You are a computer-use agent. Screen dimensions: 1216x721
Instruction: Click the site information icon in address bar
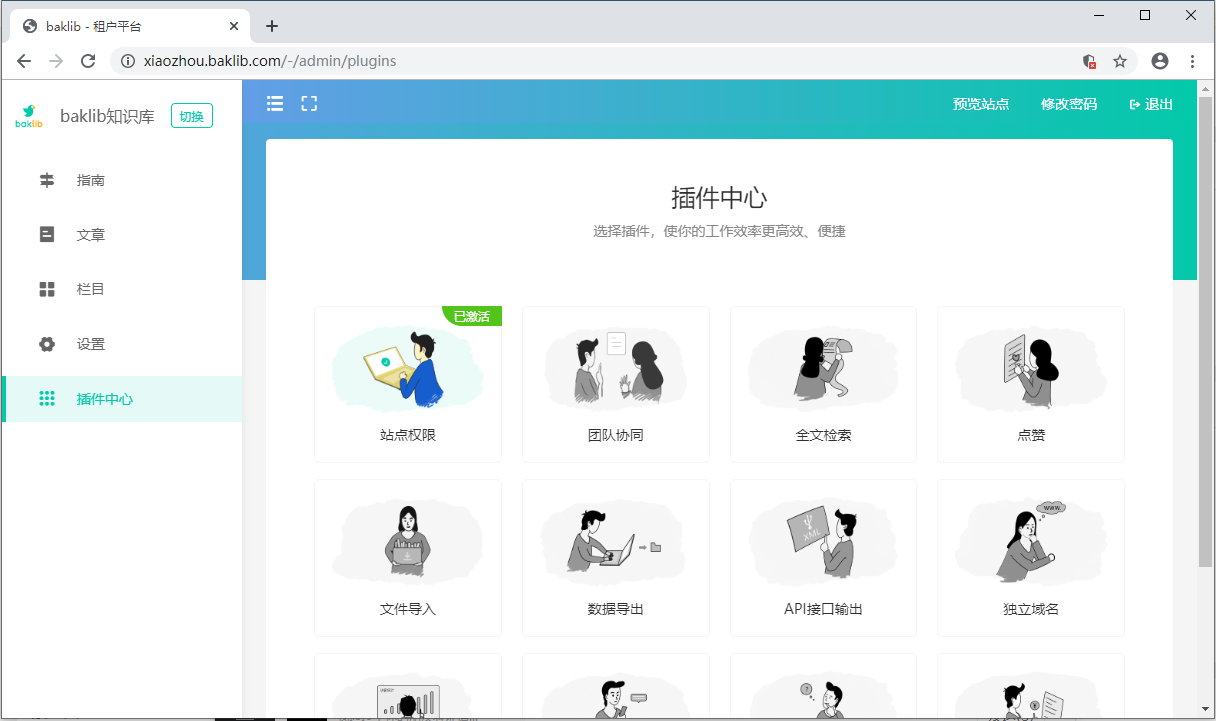pyautogui.click(x=127, y=61)
